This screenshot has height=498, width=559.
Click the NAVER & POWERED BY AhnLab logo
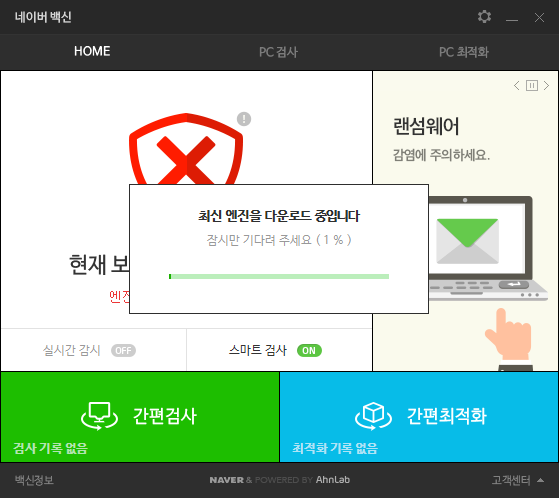point(280,480)
